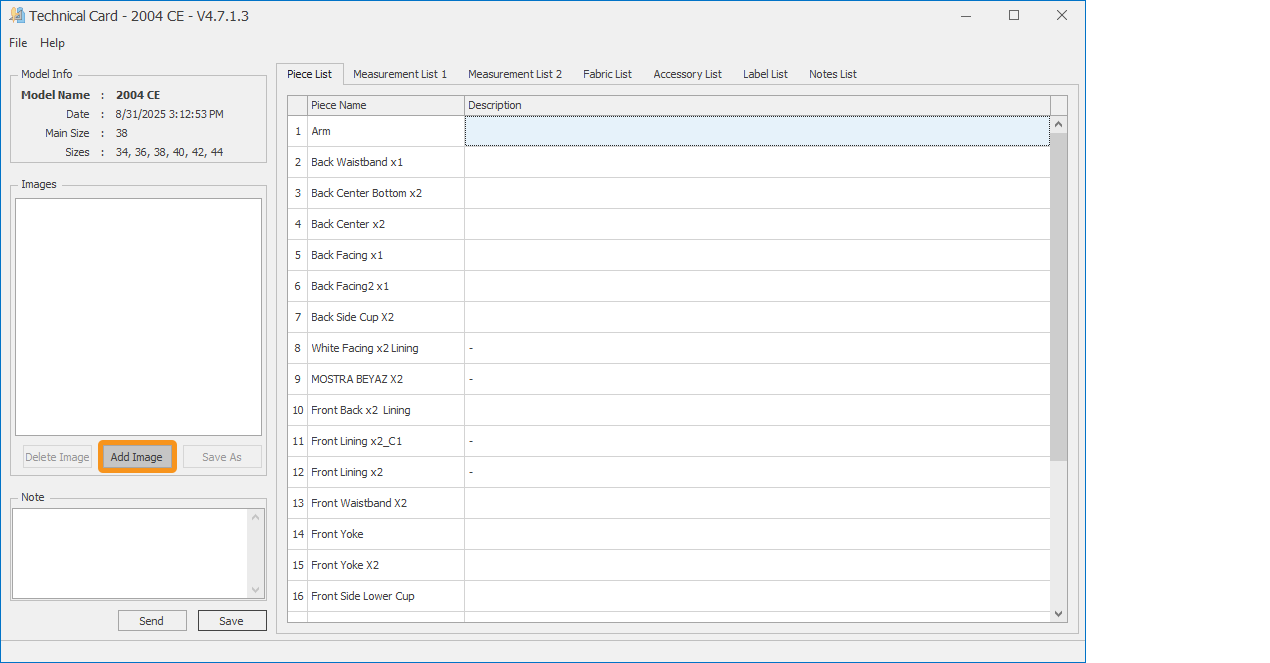Image resolution: width=1270 pixels, height=663 pixels.
Task: Click the Send button
Action: (x=152, y=621)
